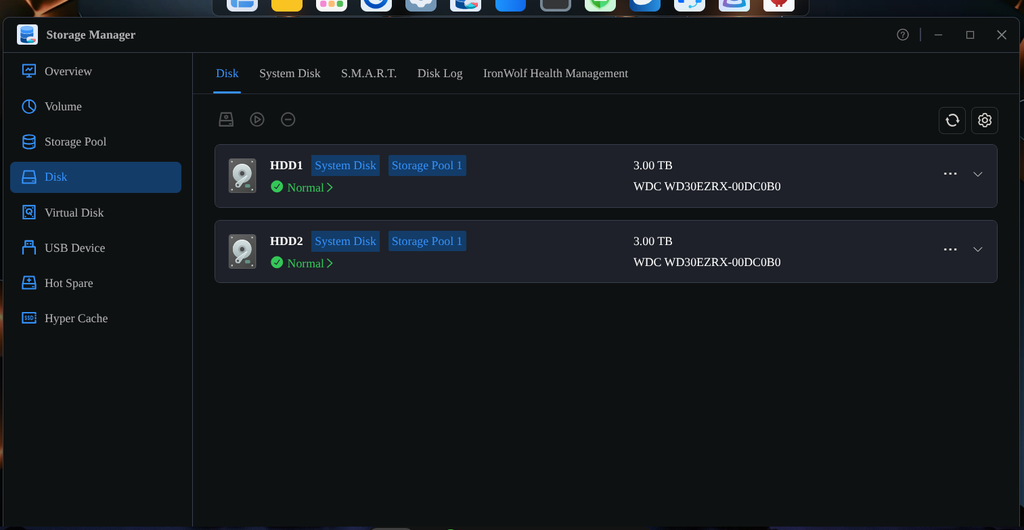Expand the HDD2 details chevron
Image resolution: width=1024 pixels, height=530 pixels.
[978, 250]
